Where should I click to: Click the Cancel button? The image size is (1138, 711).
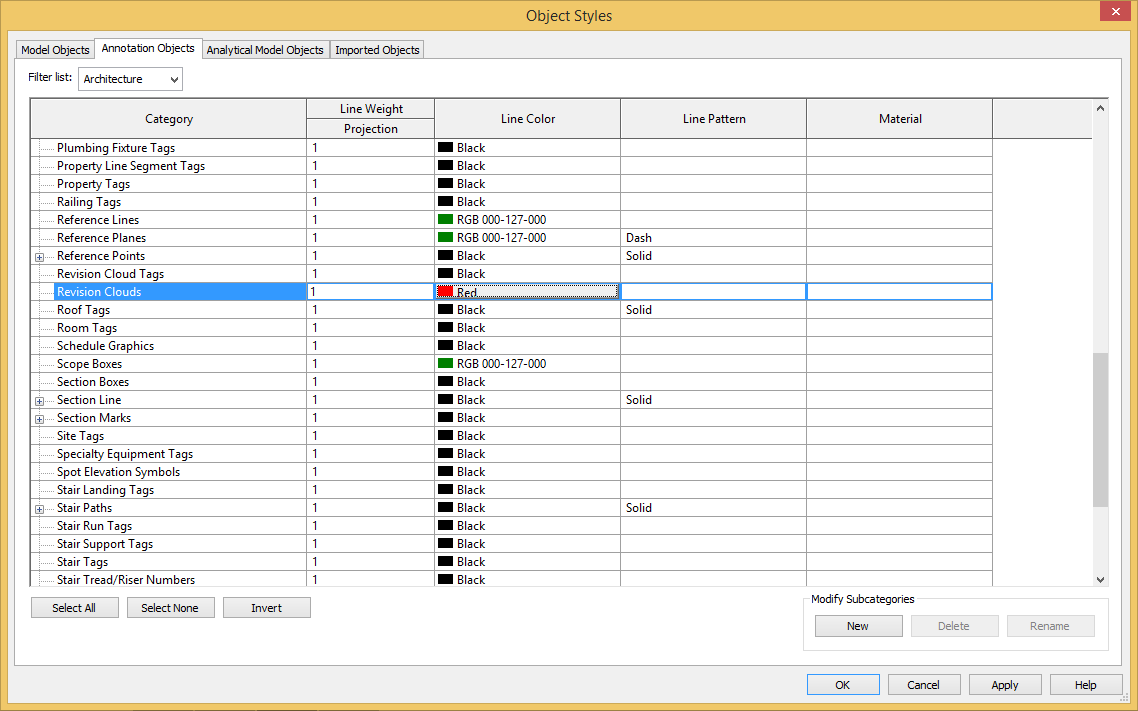coord(924,685)
